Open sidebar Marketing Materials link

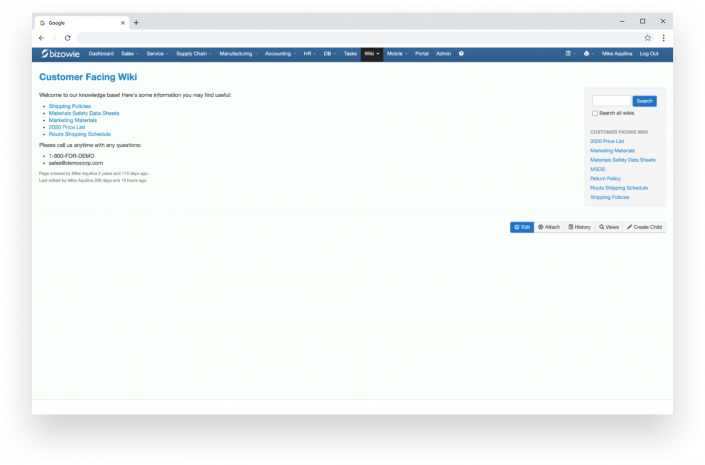coord(612,151)
